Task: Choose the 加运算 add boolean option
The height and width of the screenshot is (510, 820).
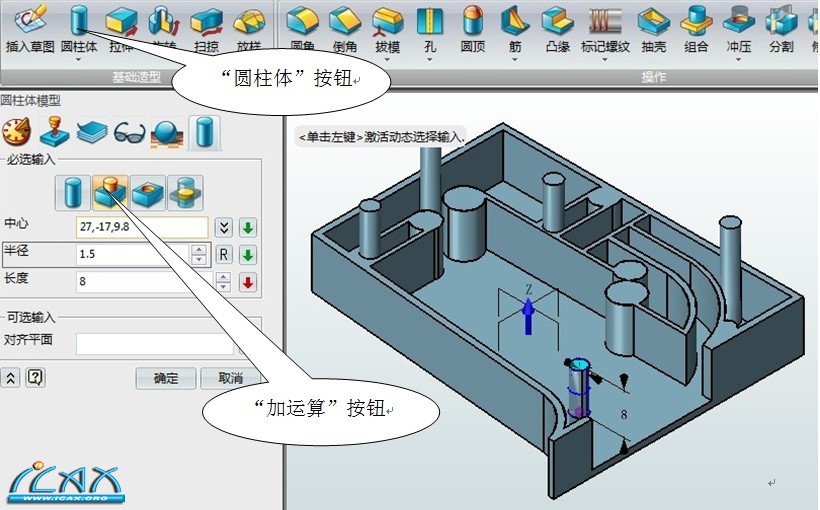Action: (110, 192)
